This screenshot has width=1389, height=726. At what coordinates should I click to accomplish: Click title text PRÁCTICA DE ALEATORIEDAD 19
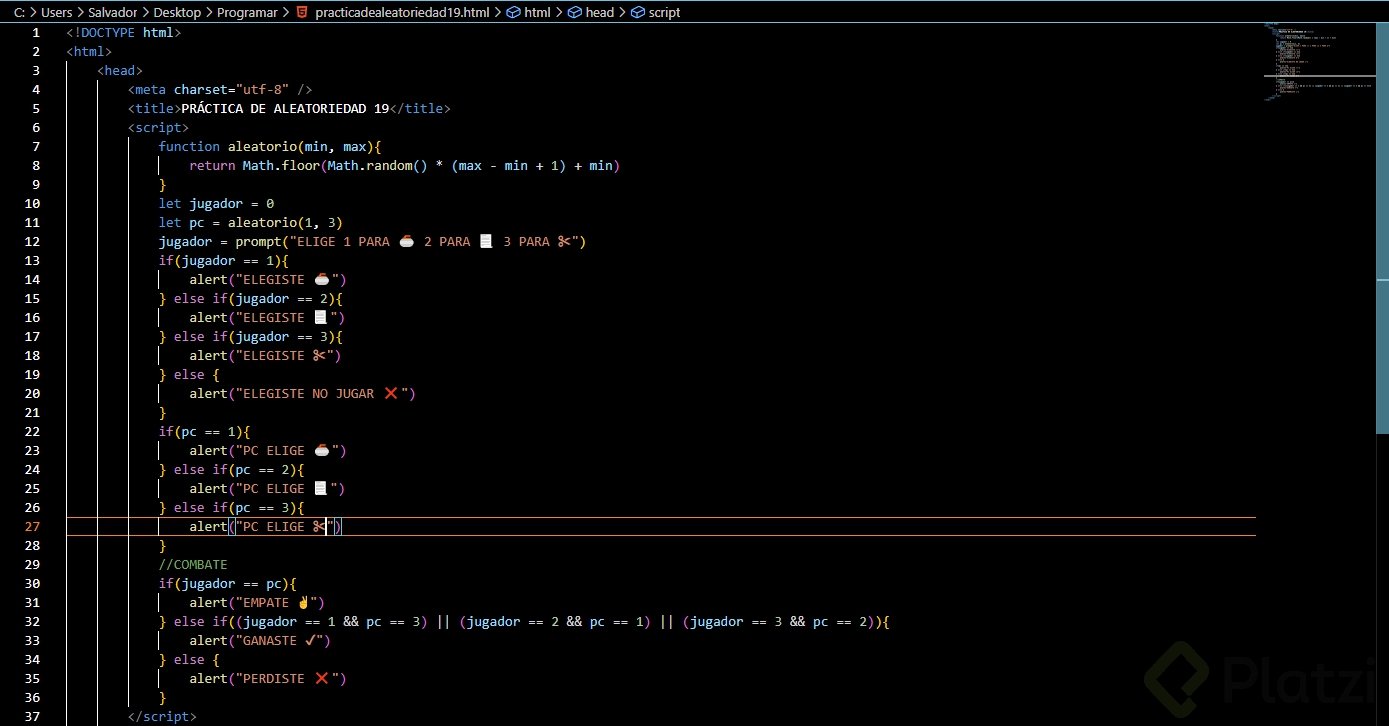(285, 108)
